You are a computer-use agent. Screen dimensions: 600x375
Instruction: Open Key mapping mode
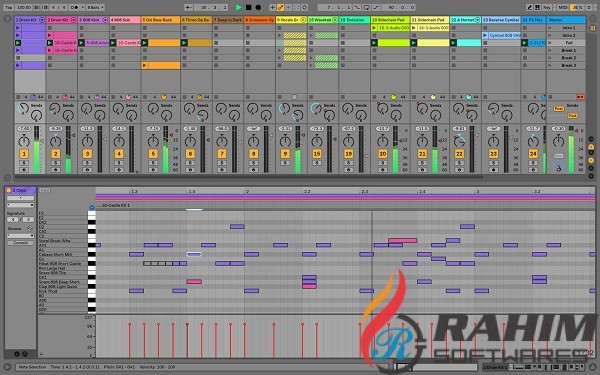coord(547,7)
